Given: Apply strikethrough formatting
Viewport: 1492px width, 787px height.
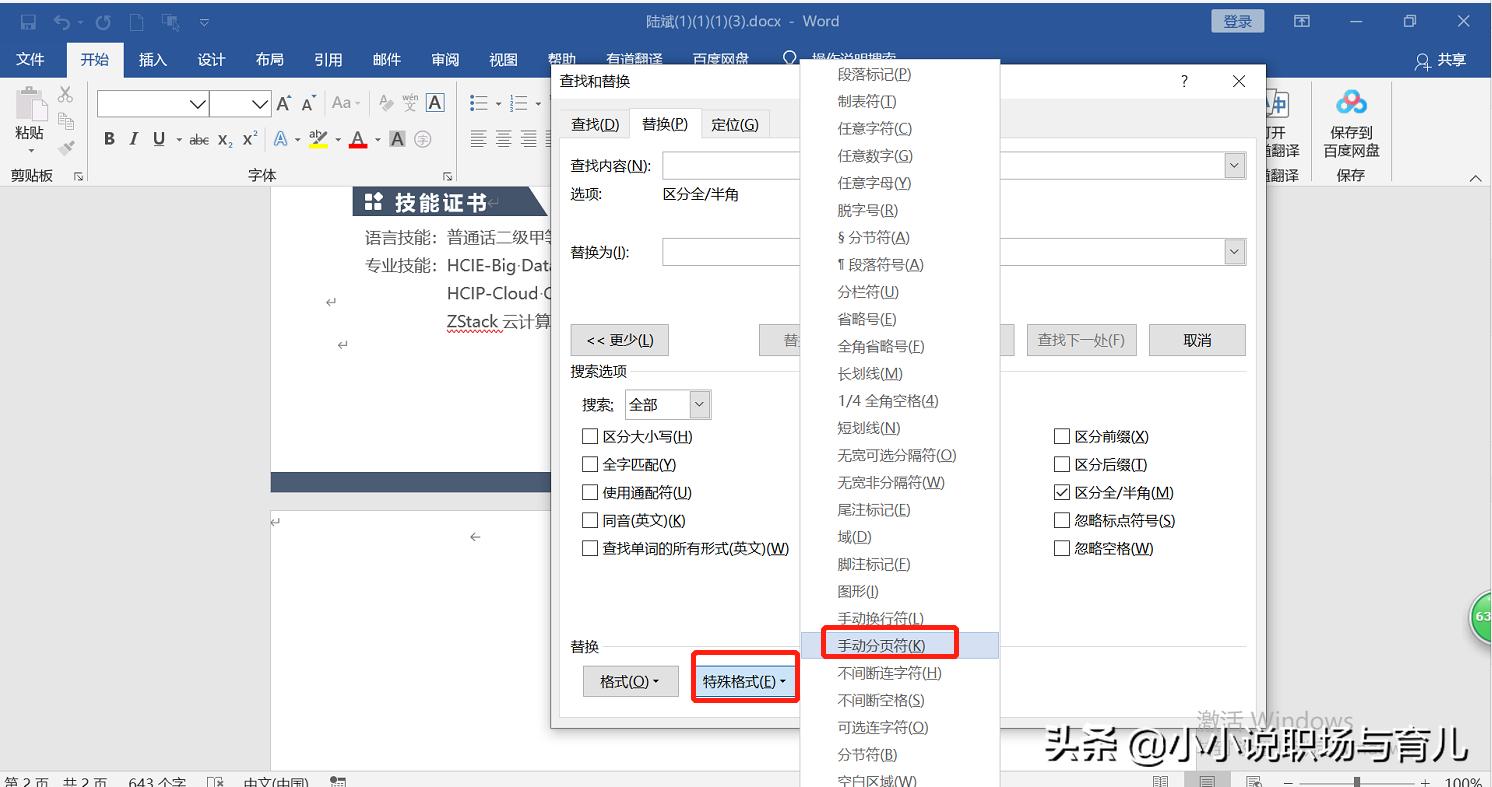Looking at the screenshot, I should [x=198, y=139].
